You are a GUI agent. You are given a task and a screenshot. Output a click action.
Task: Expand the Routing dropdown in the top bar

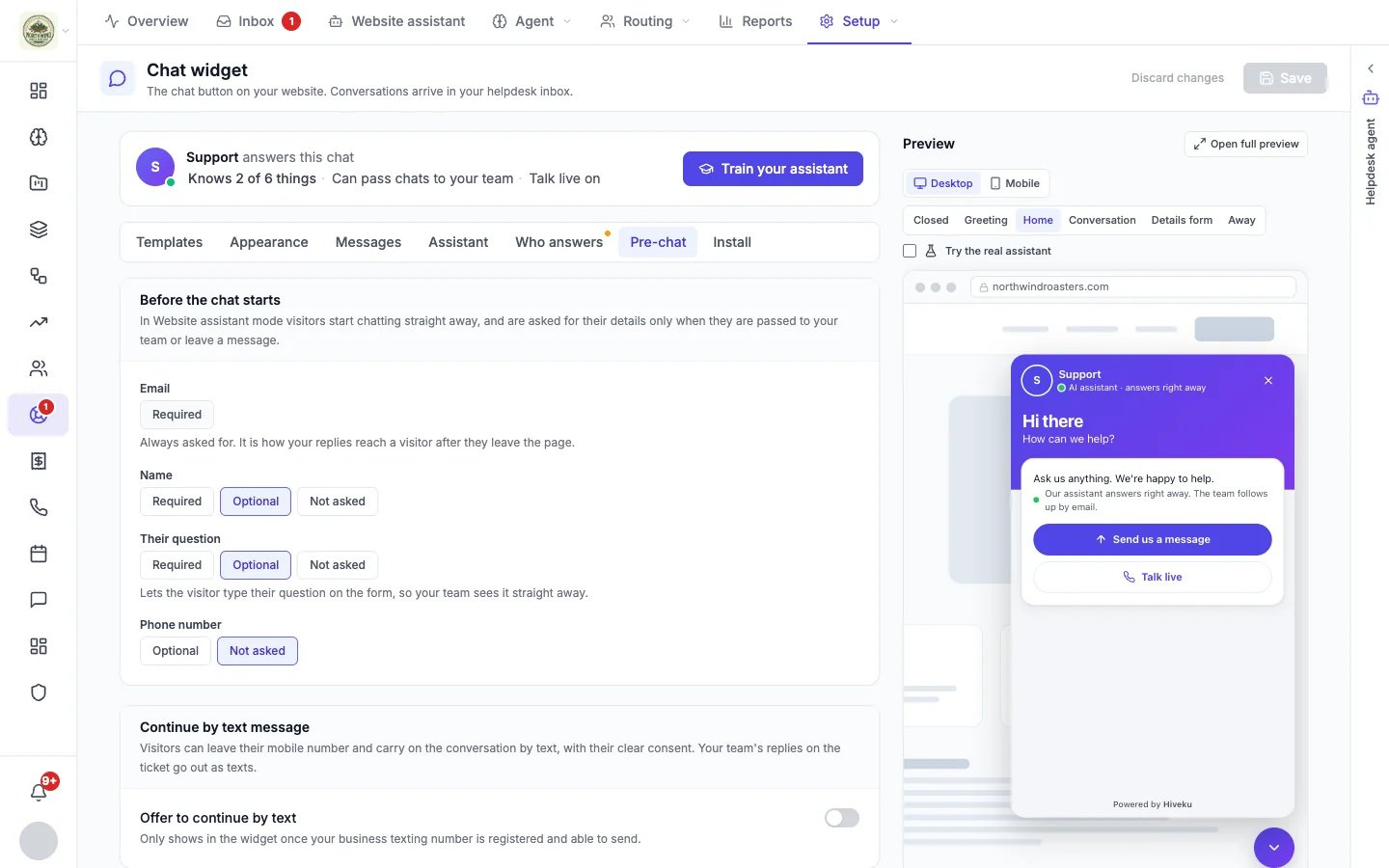click(x=646, y=21)
